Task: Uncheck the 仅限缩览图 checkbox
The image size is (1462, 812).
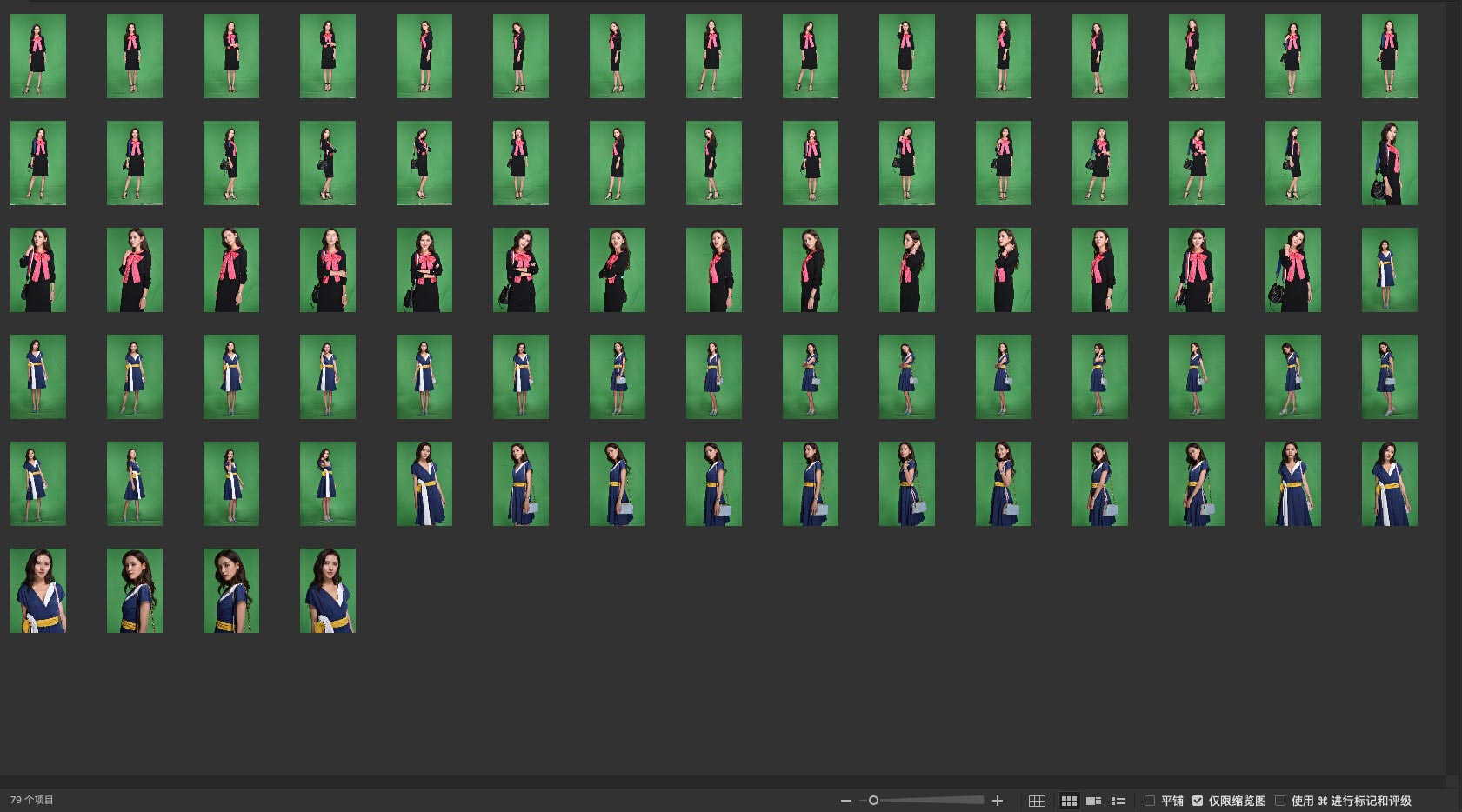Action: click(1198, 801)
